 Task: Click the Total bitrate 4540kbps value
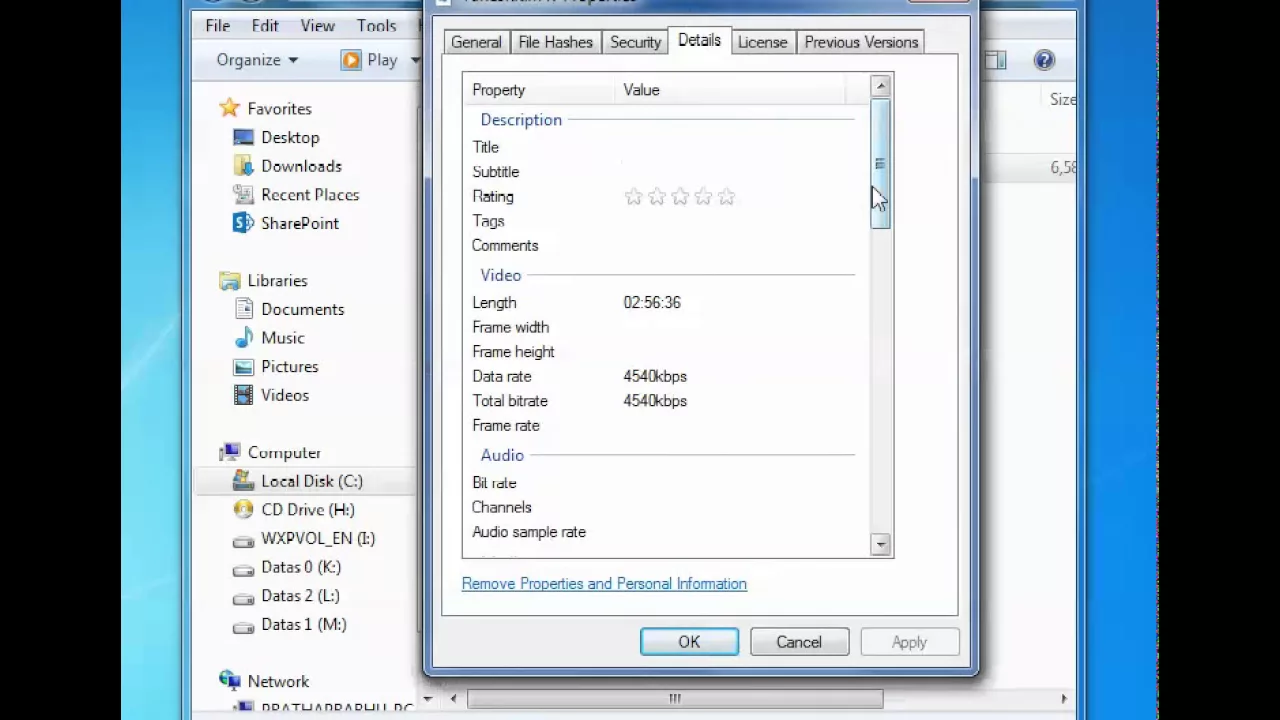[655, 401]
